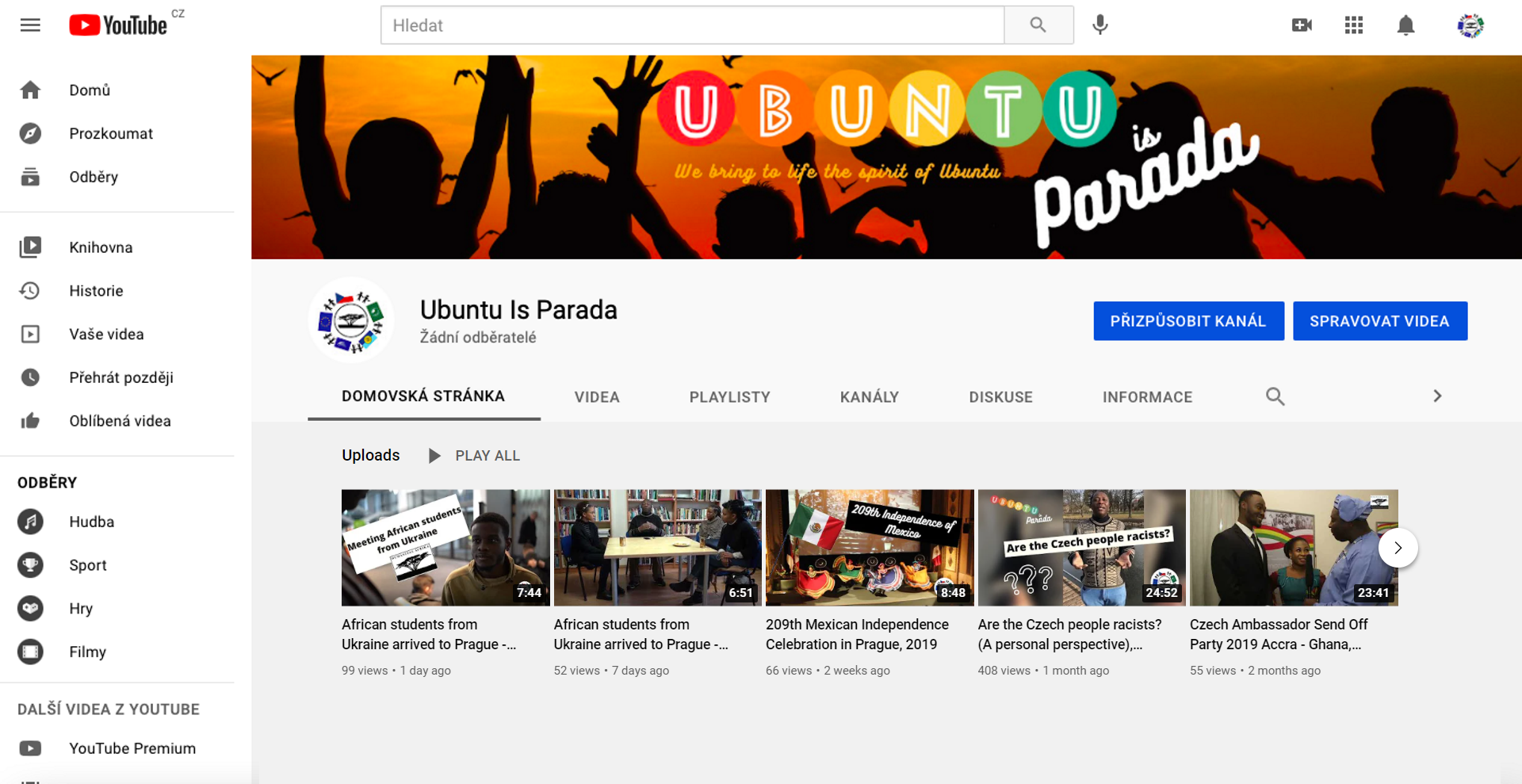
Task: Open Vaše videa icon
Action: click(30, 334)
